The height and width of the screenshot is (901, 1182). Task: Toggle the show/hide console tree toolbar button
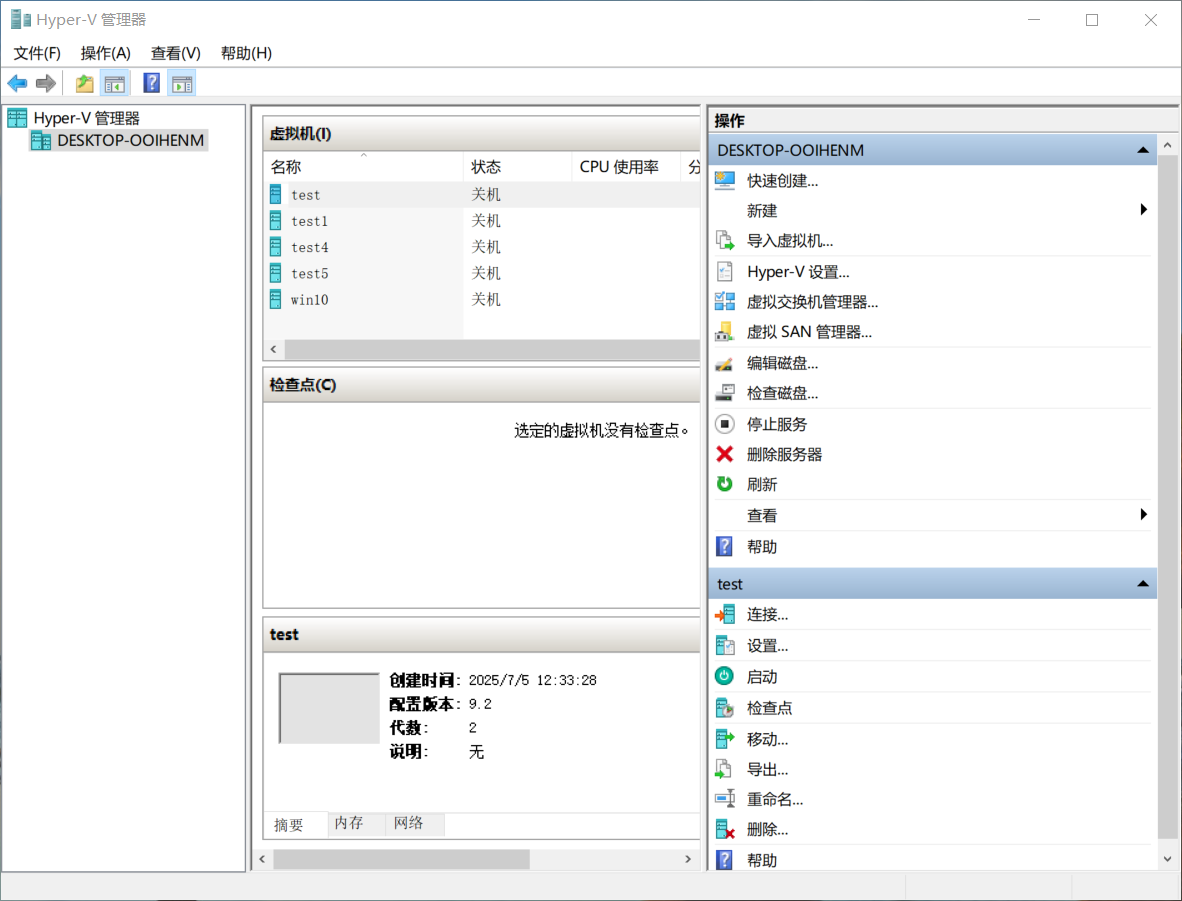click(x=114, y=83)
